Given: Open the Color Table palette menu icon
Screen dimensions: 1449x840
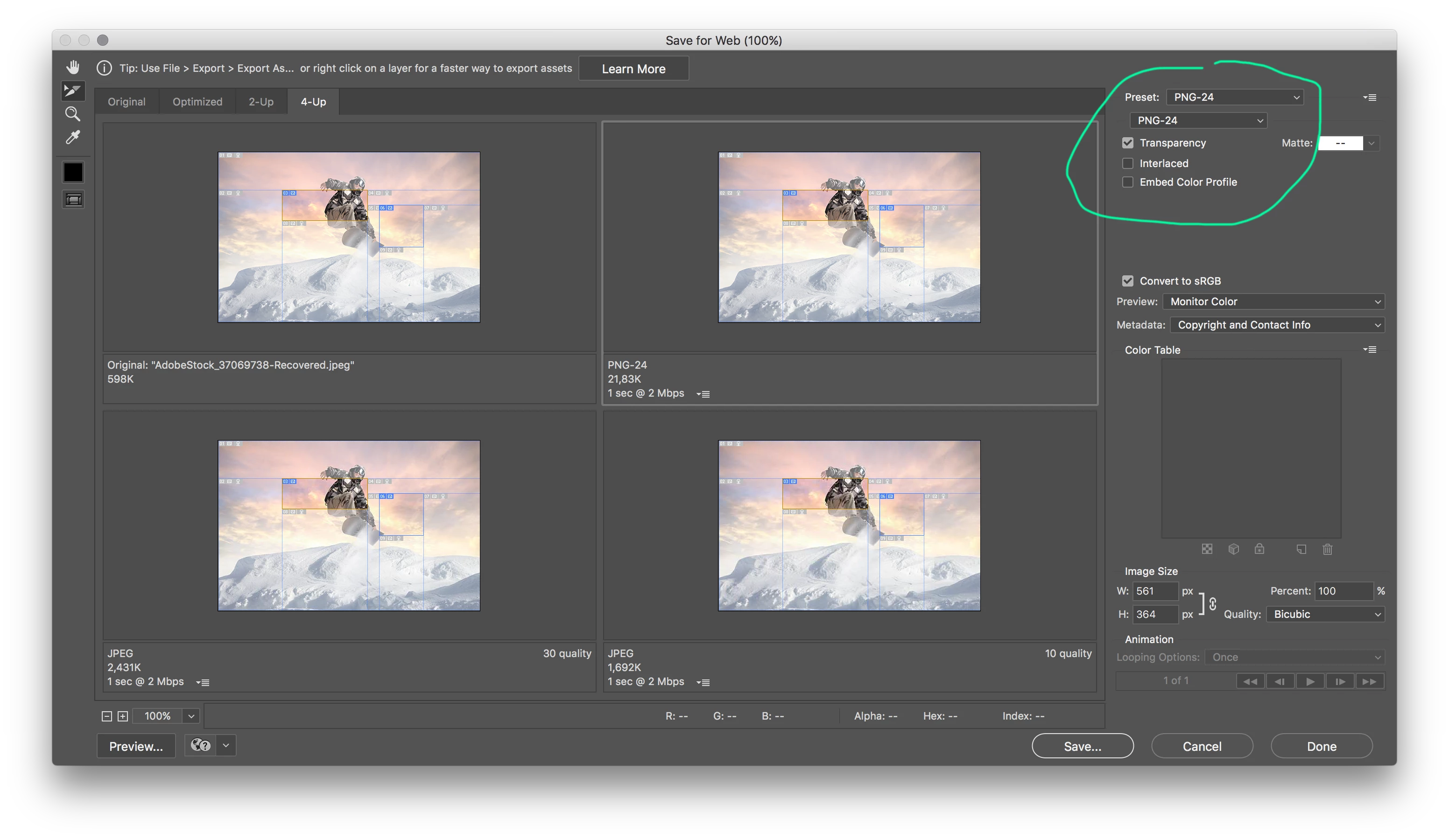Looking at the screenshot, I should 1370,350.
